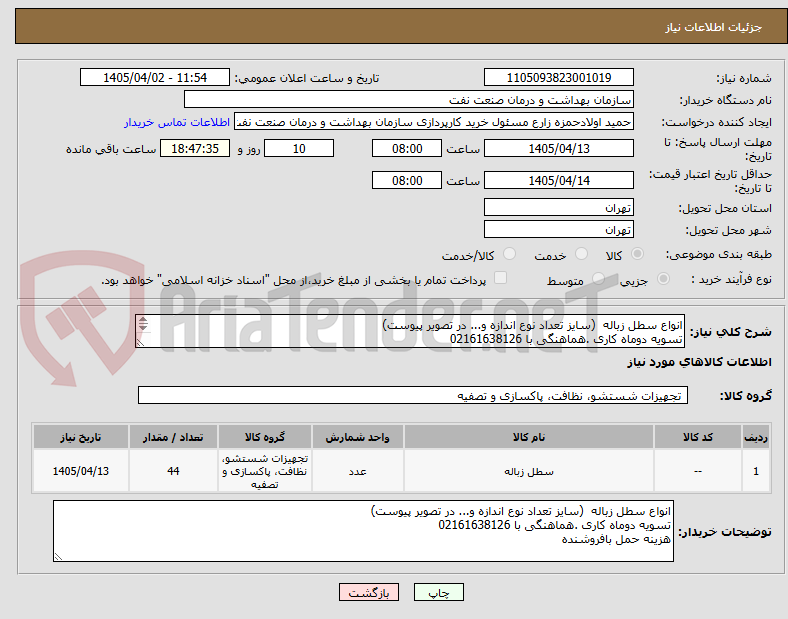Click the بازگشت (back) button
Screen dimensions: 788x619
369,593
